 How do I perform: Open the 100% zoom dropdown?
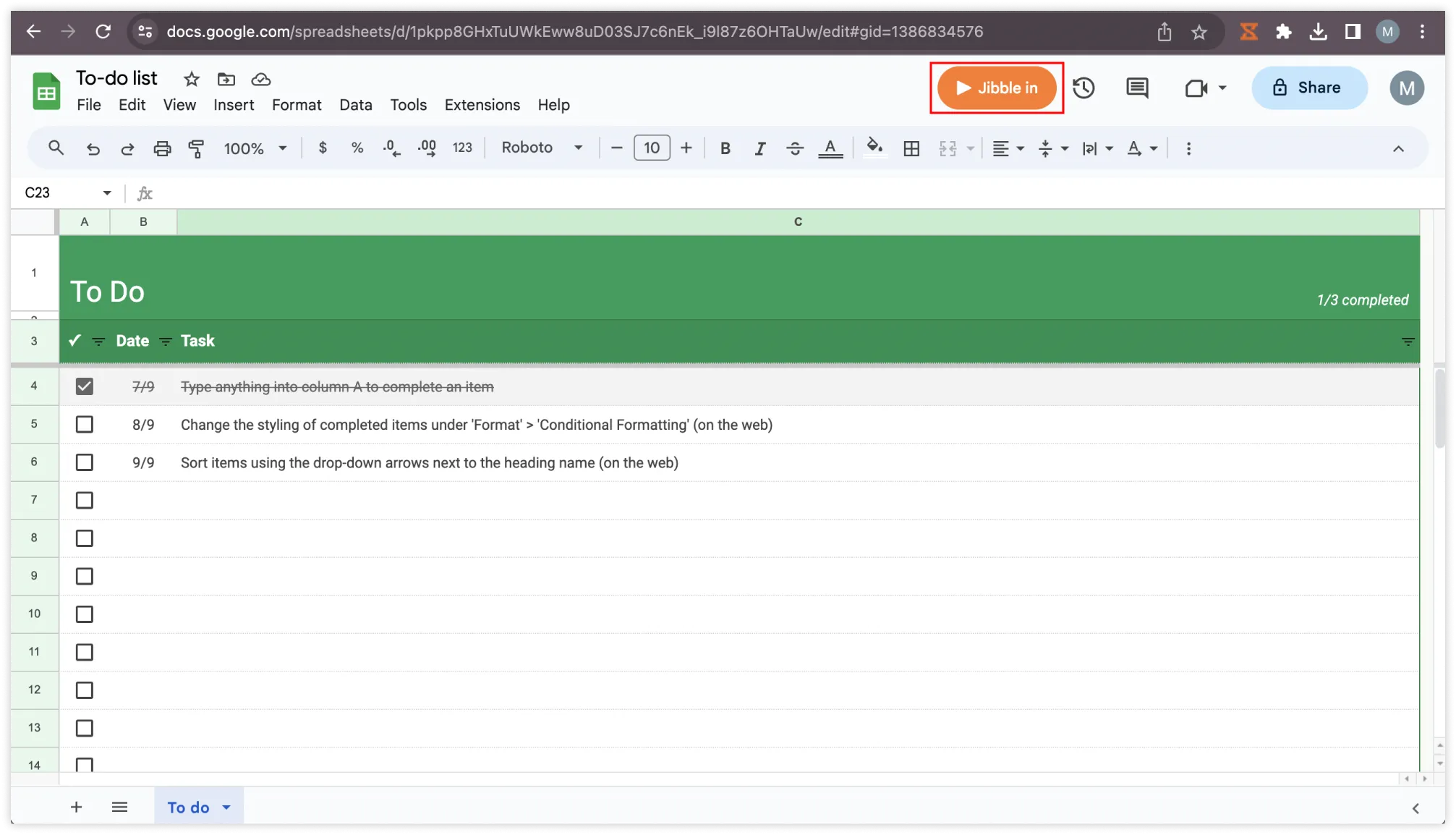pos(255,148)
